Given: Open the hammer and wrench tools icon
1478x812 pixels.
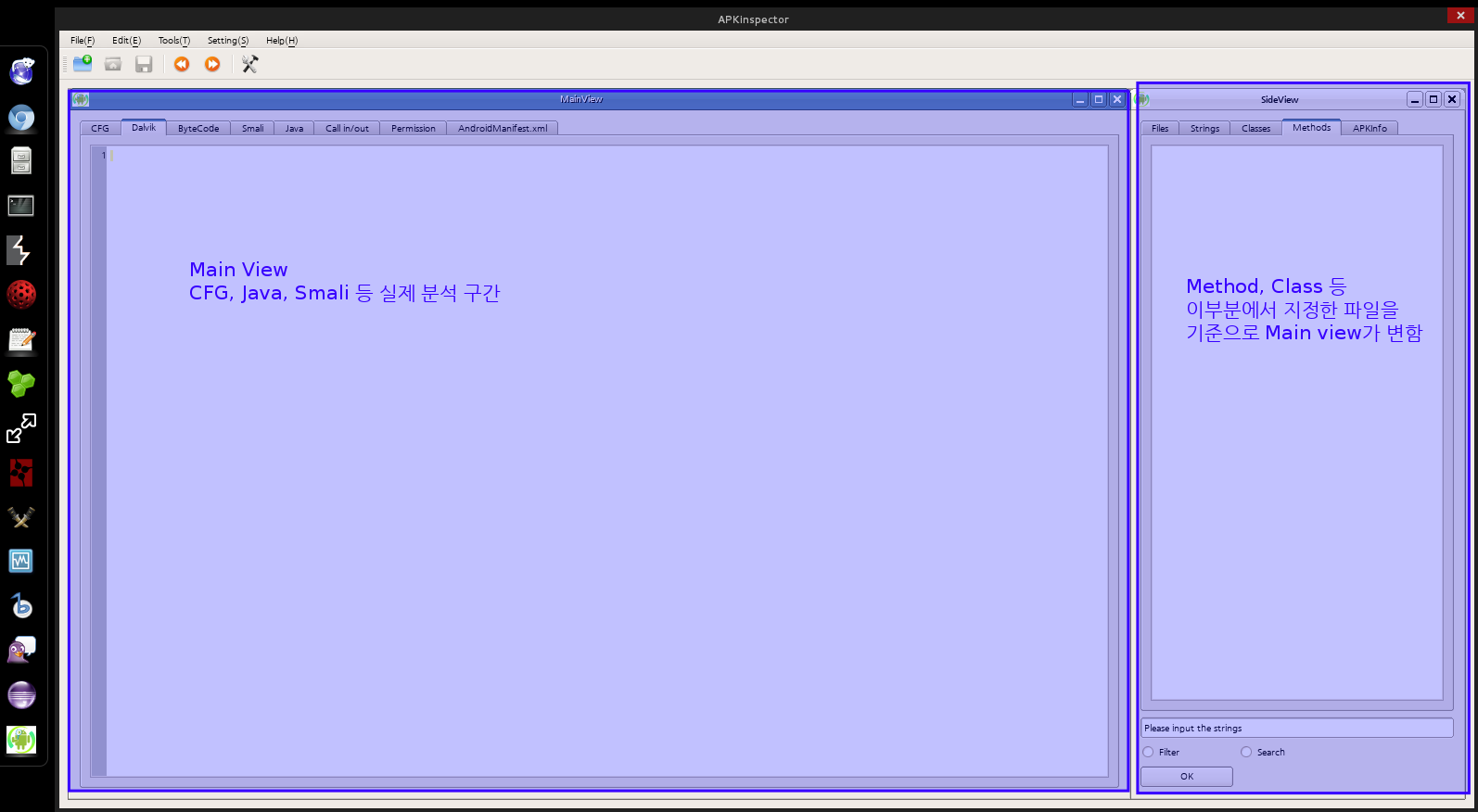Looking at the screenshot, I should click(x=249, y=64).
